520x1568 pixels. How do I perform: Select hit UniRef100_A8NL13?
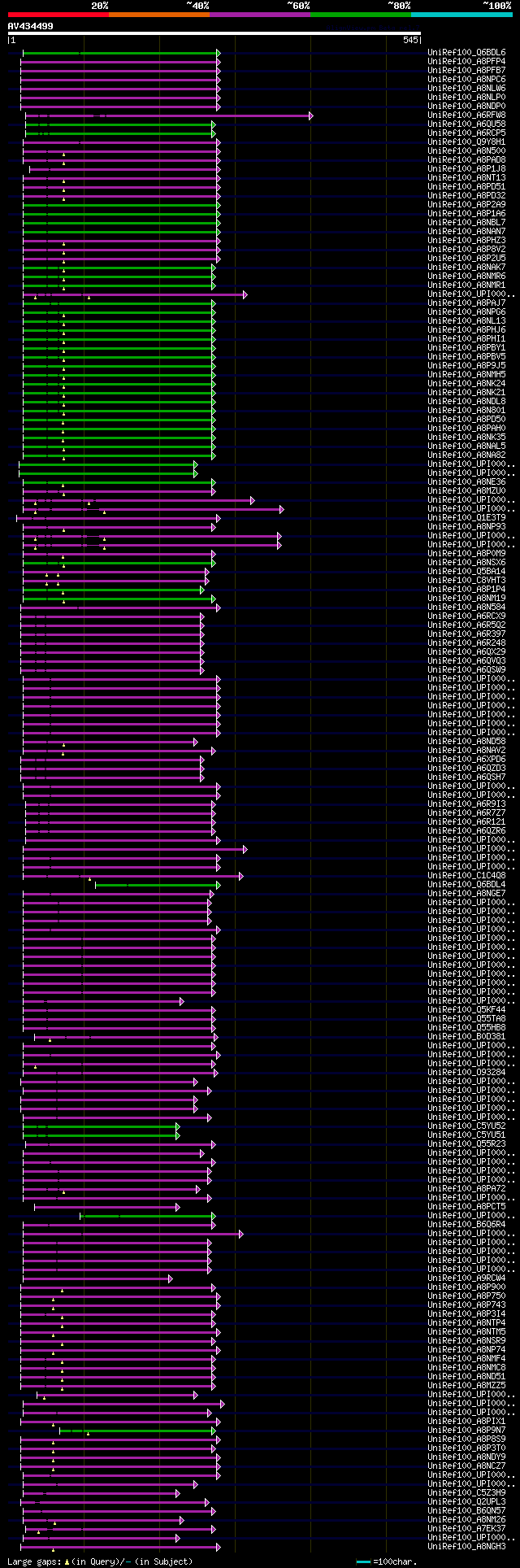click(x=466, y=320)
